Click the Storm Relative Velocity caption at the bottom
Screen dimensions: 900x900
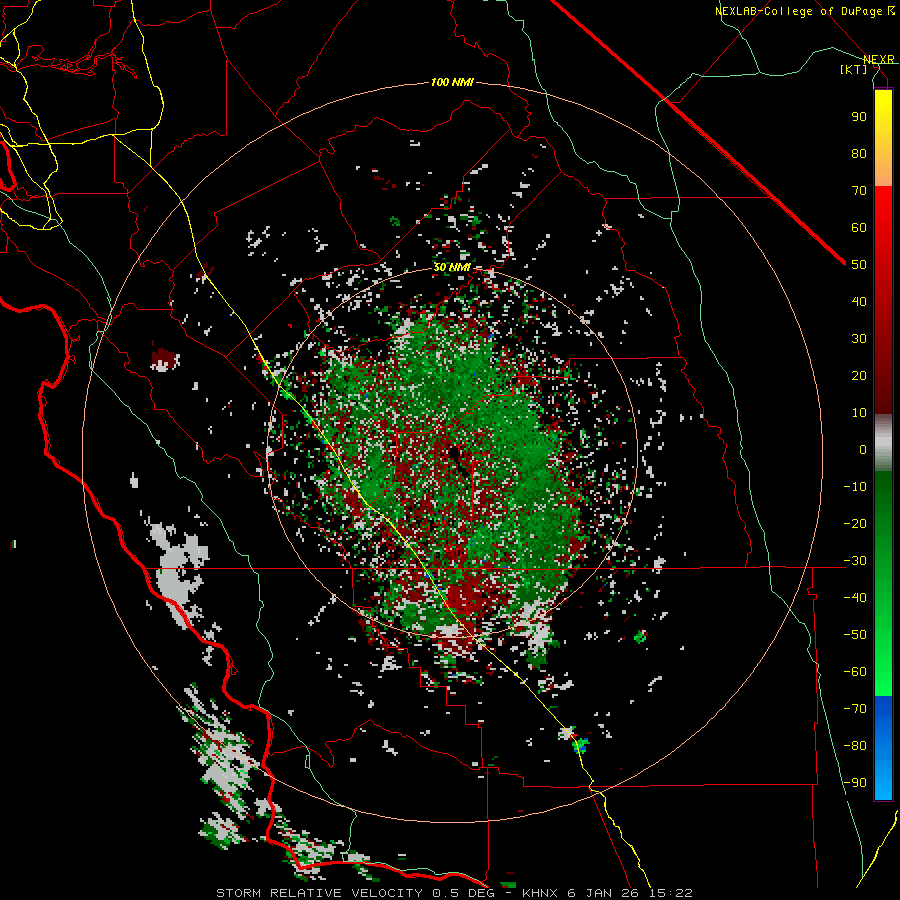coord(455,893)
